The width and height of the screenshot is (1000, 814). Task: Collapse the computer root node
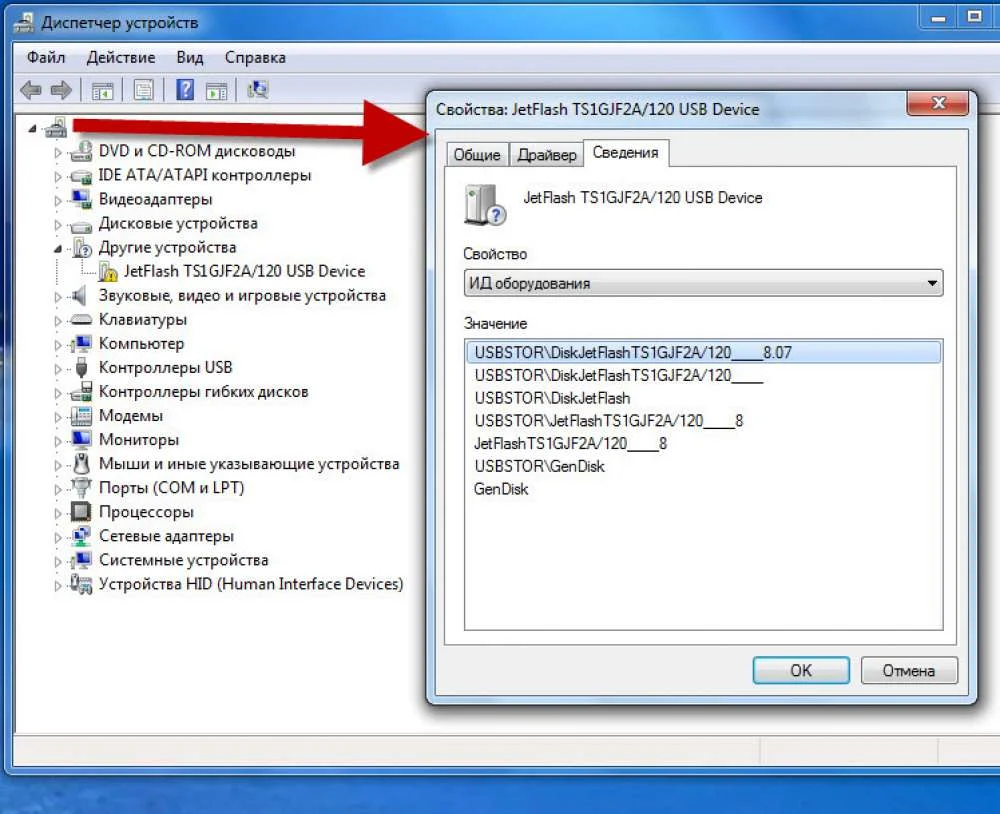click(x=32, y=130)
